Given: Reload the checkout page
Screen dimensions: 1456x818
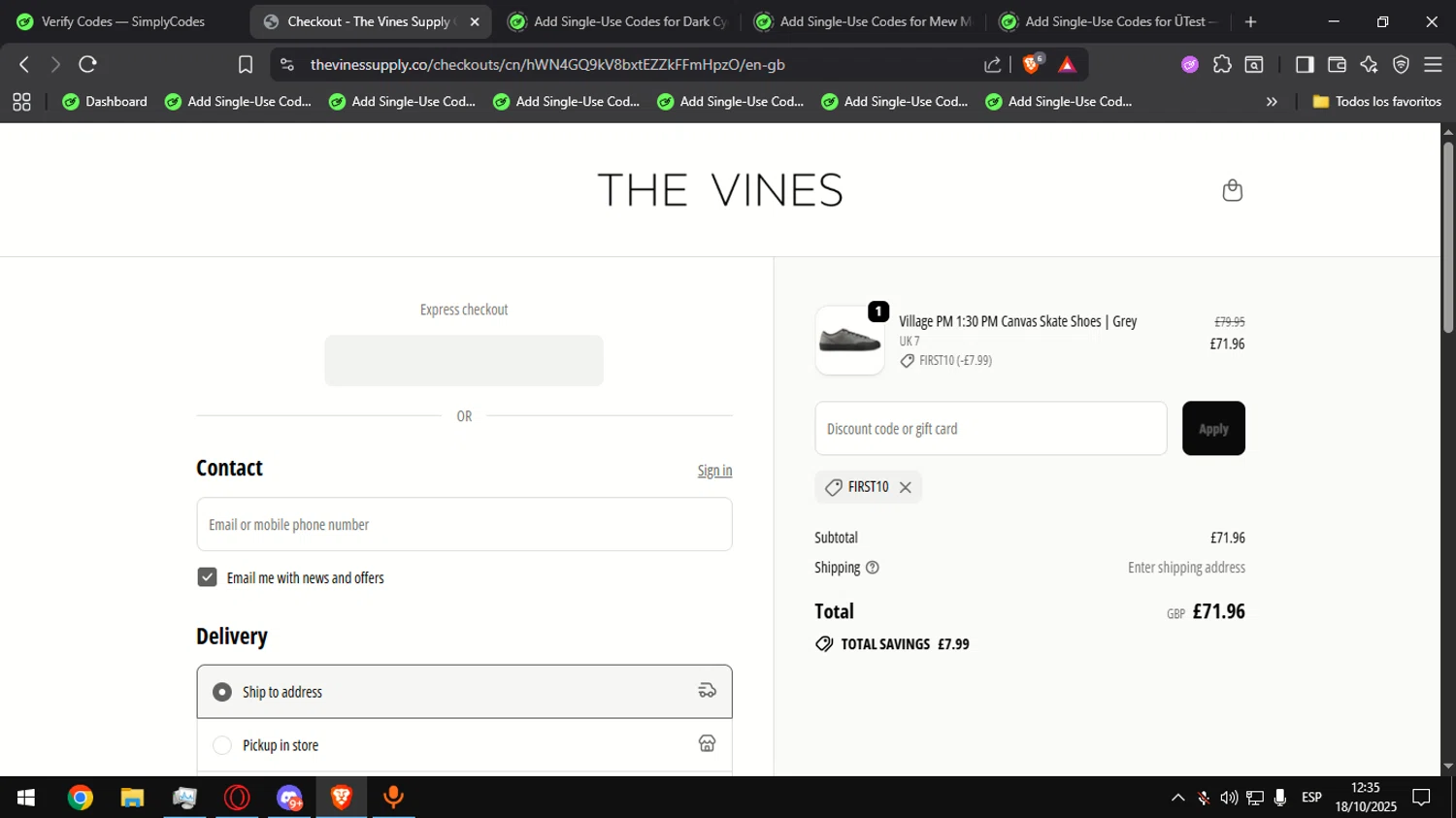Looking at the screenshot, I should coord(87,64).
